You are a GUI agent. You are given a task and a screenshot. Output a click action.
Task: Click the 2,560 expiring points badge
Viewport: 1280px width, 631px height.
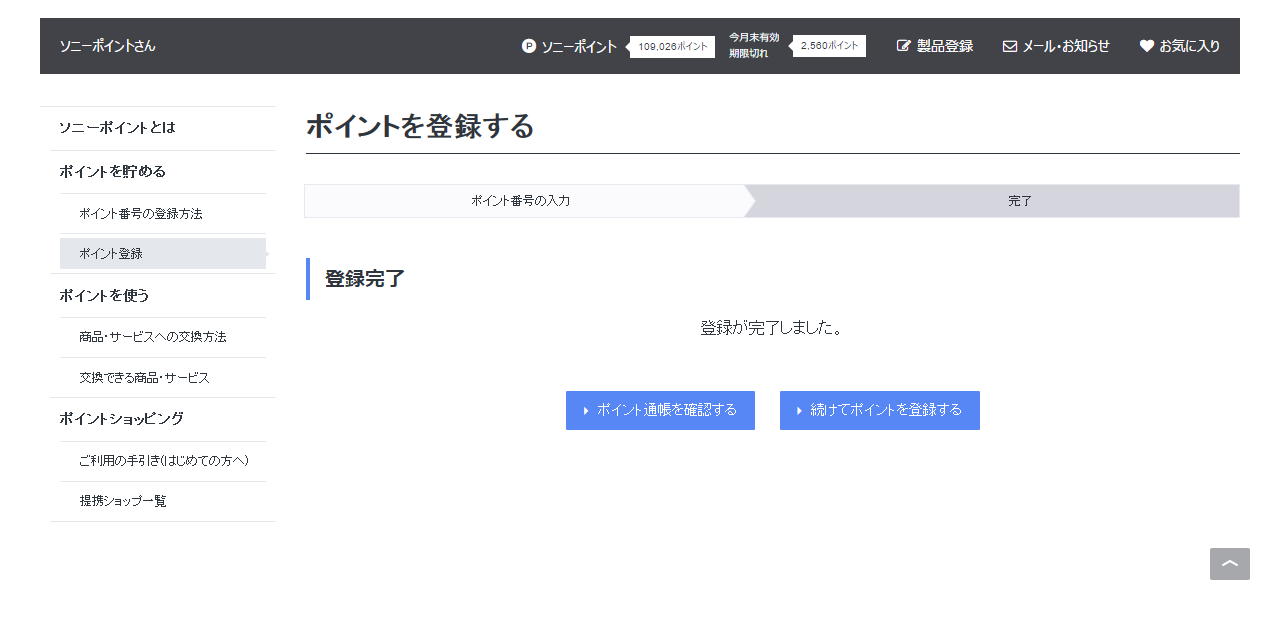coord(830,46)
